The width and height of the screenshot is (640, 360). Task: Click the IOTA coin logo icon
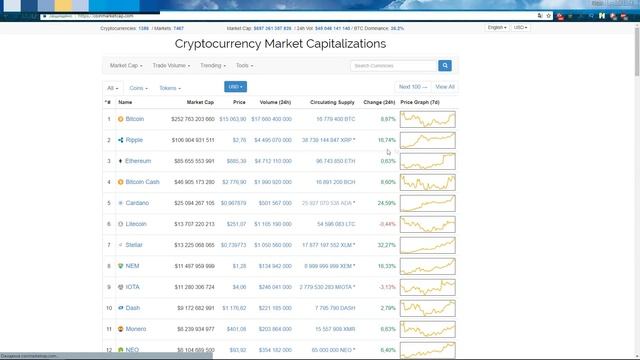[120, 287]
